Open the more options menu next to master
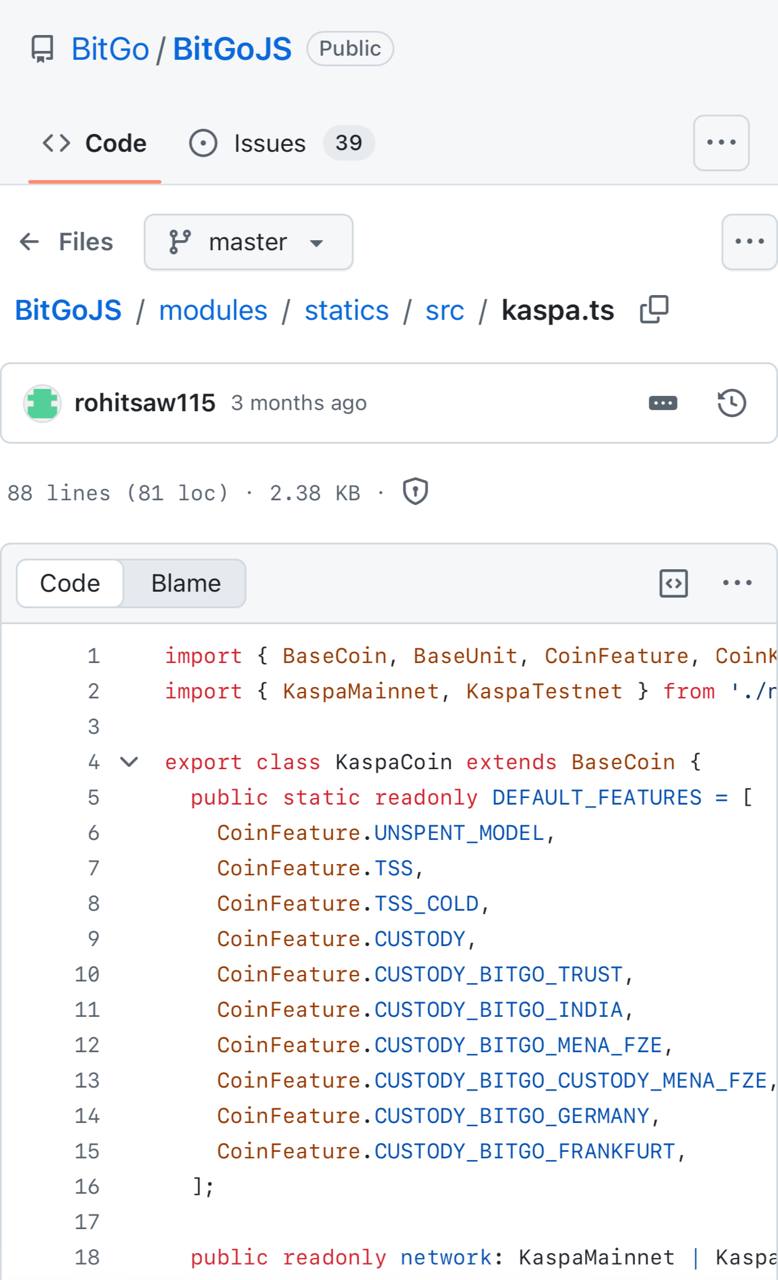This screenshot has height=1280, width=778. pyautogui.click(x=749, y=242)
